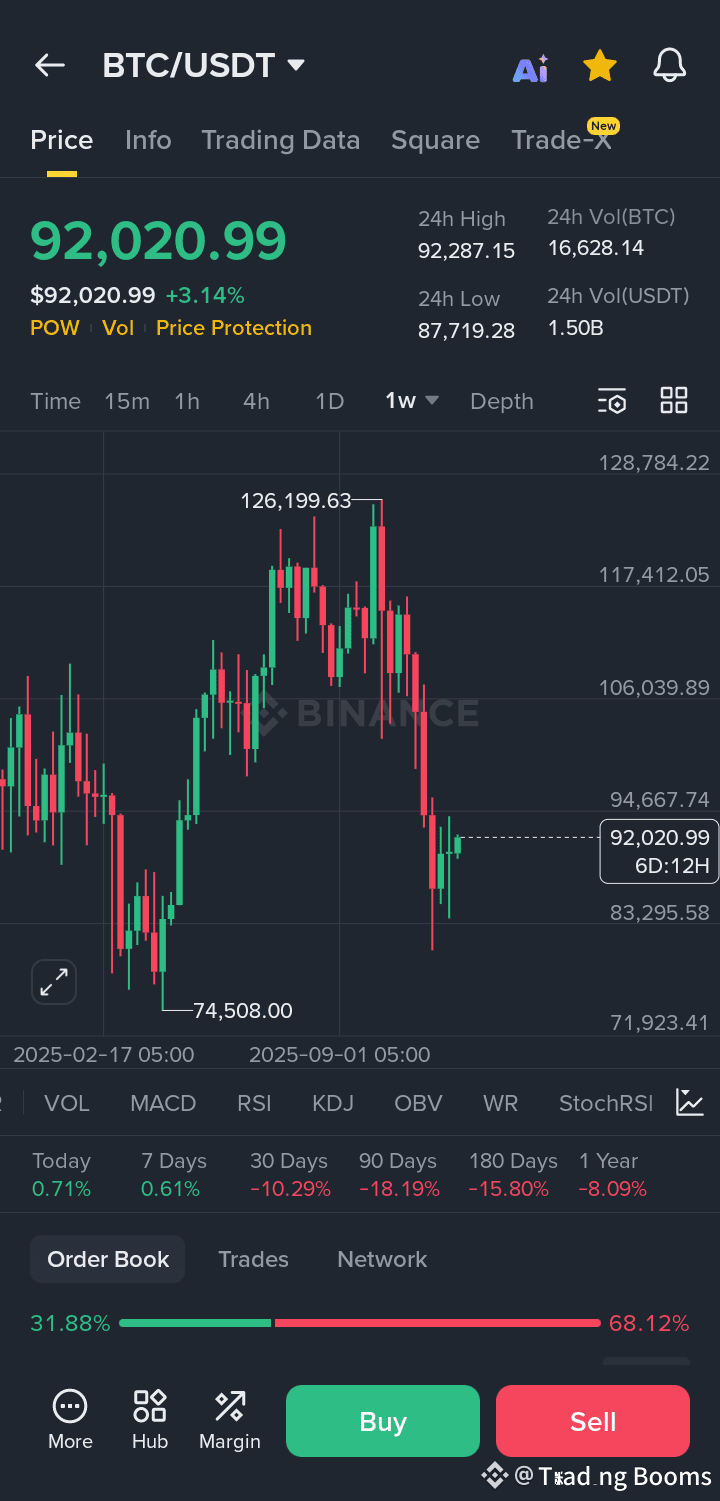Tap the red Sell button
Screen dimensions: 720x1501
click(593, 1421)
